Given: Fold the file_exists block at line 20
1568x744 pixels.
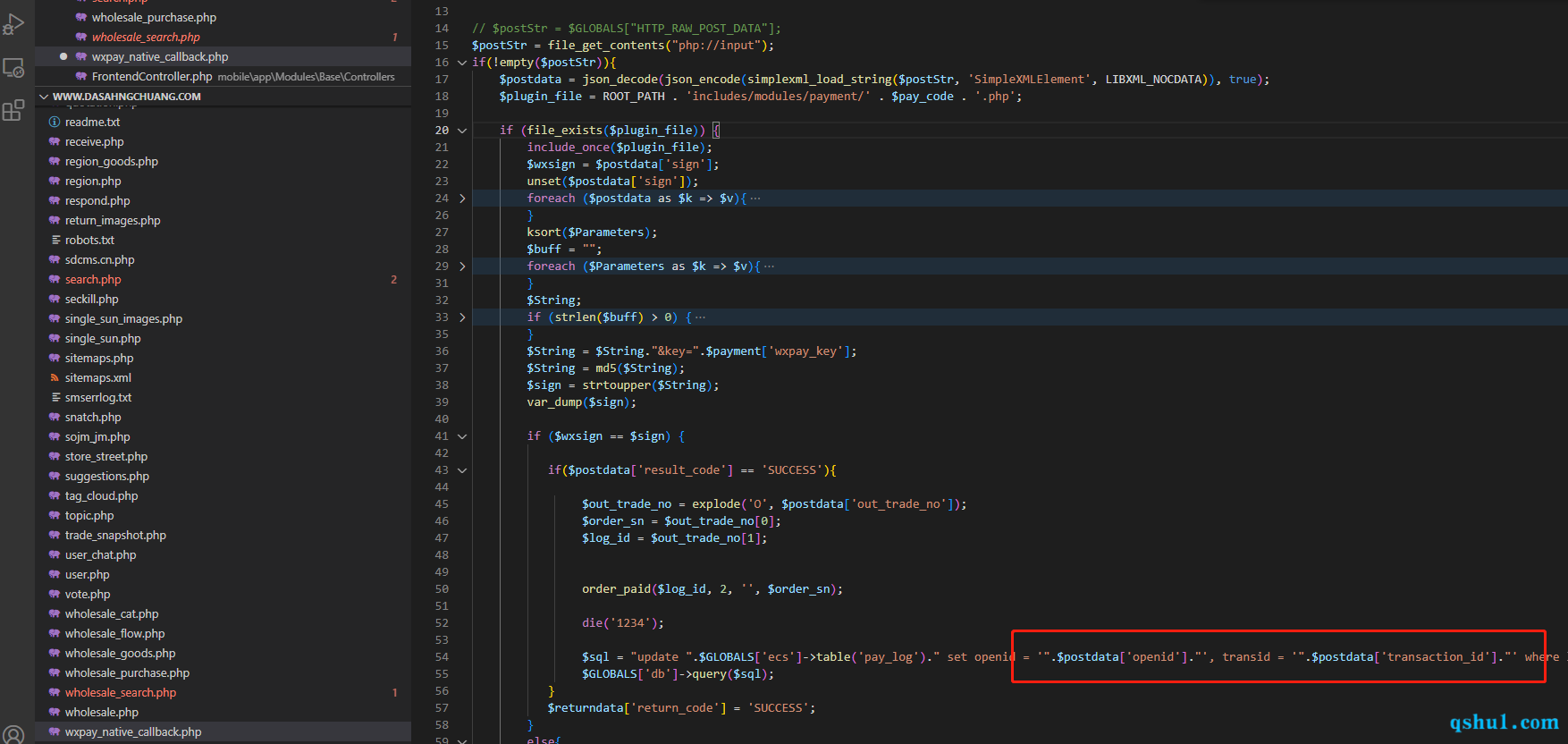Looking at the screenshot, I should coord(462,131).
